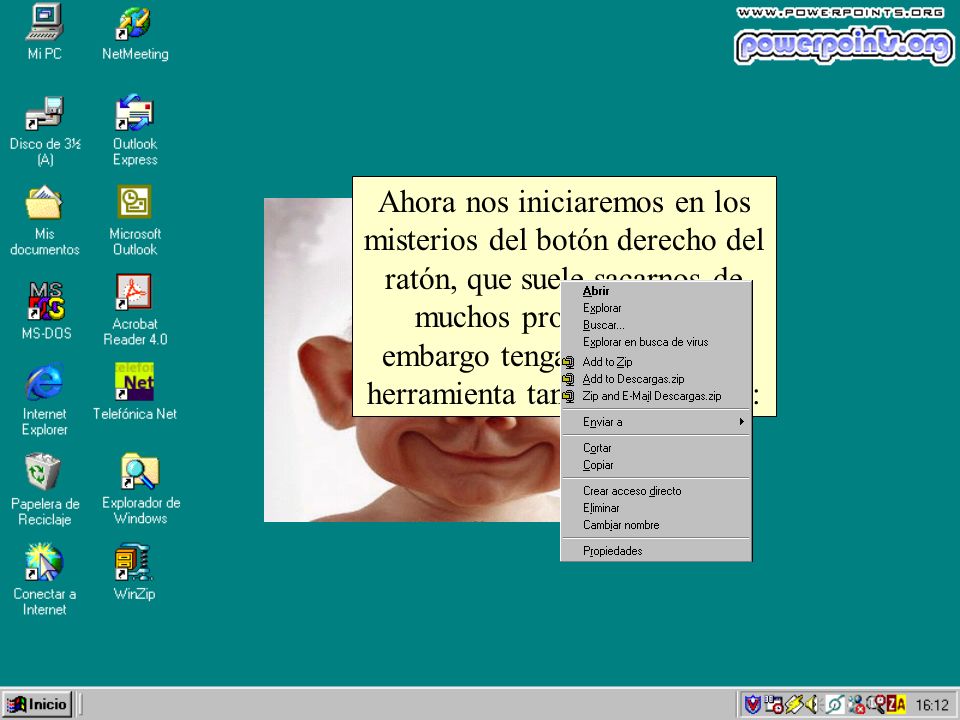Click the magnifier tray icon
Viewport: 960px width, 720px height.
point(876,704)
